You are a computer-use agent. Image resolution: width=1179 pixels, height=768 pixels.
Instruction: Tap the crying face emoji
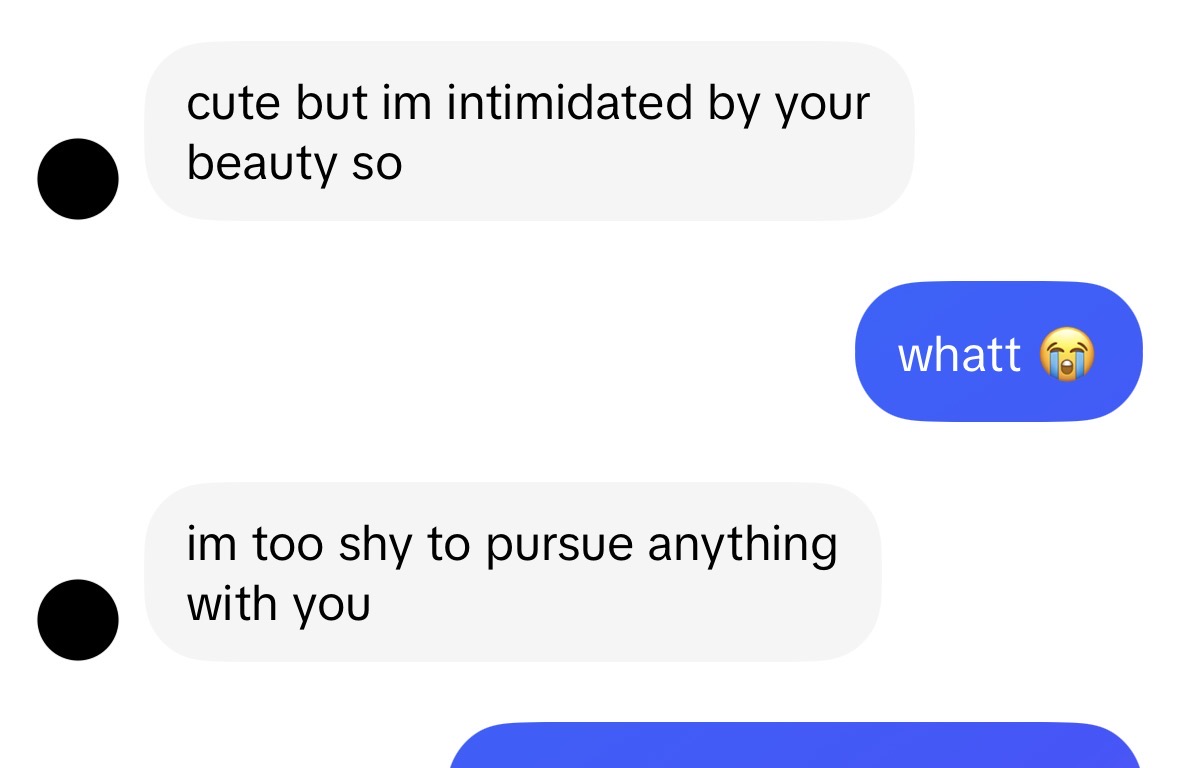pyautogui.click(x=1067, y=354)
